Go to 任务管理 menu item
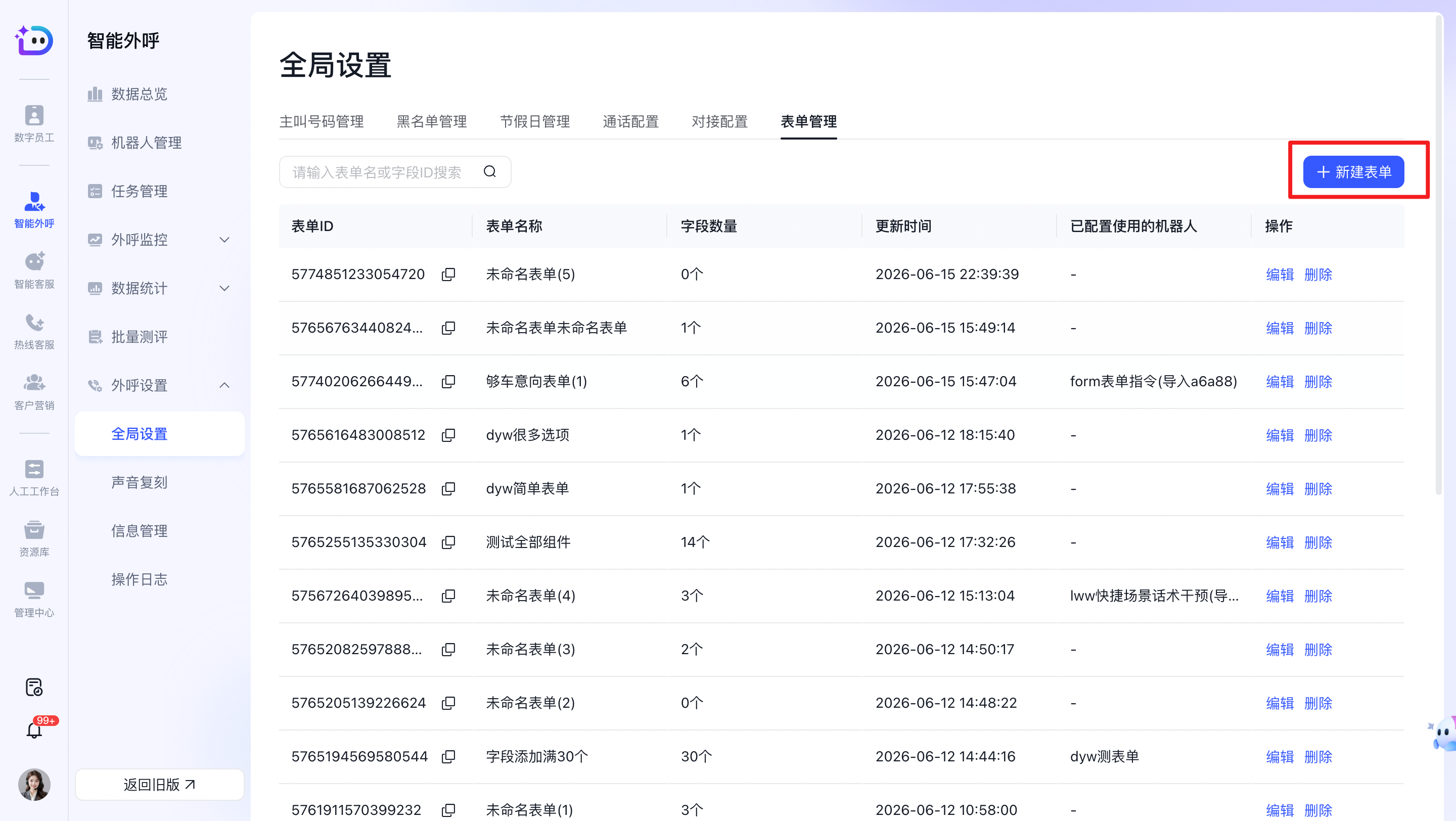 [x=159, y=191]
